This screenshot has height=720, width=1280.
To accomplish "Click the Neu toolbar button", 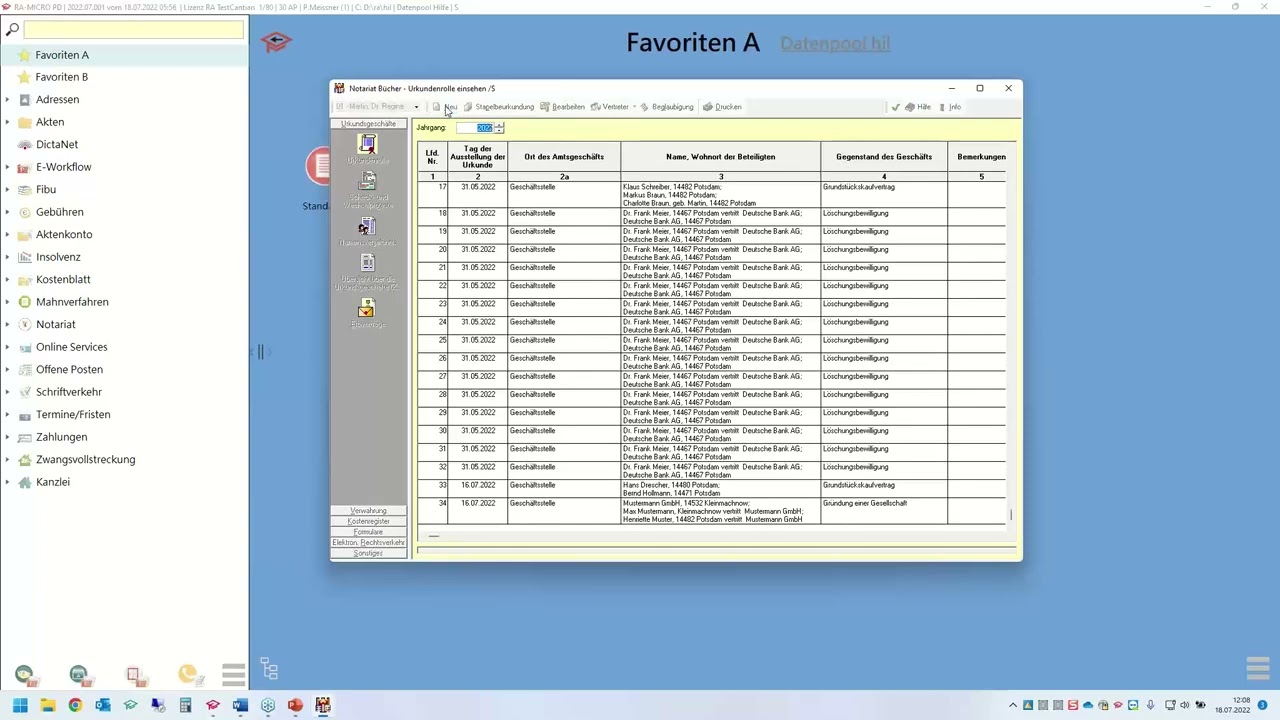I will pyautogui.click(x=445, y=107).
